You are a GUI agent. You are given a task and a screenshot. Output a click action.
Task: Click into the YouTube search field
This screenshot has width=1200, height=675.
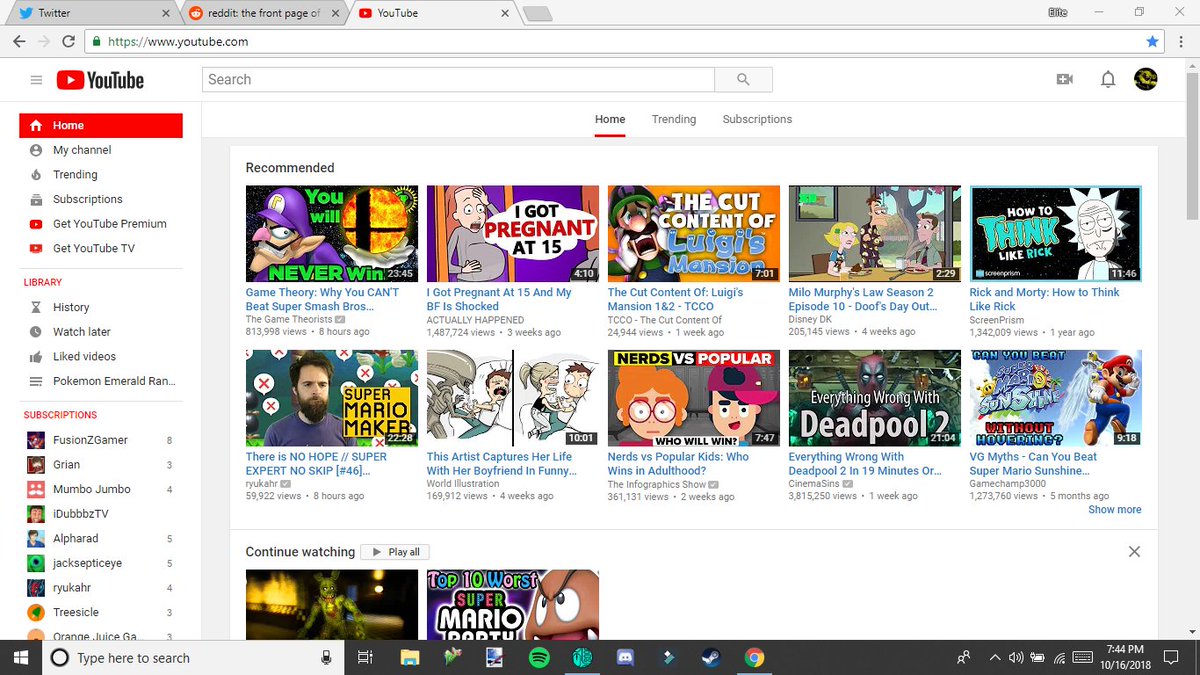(458, 80)
